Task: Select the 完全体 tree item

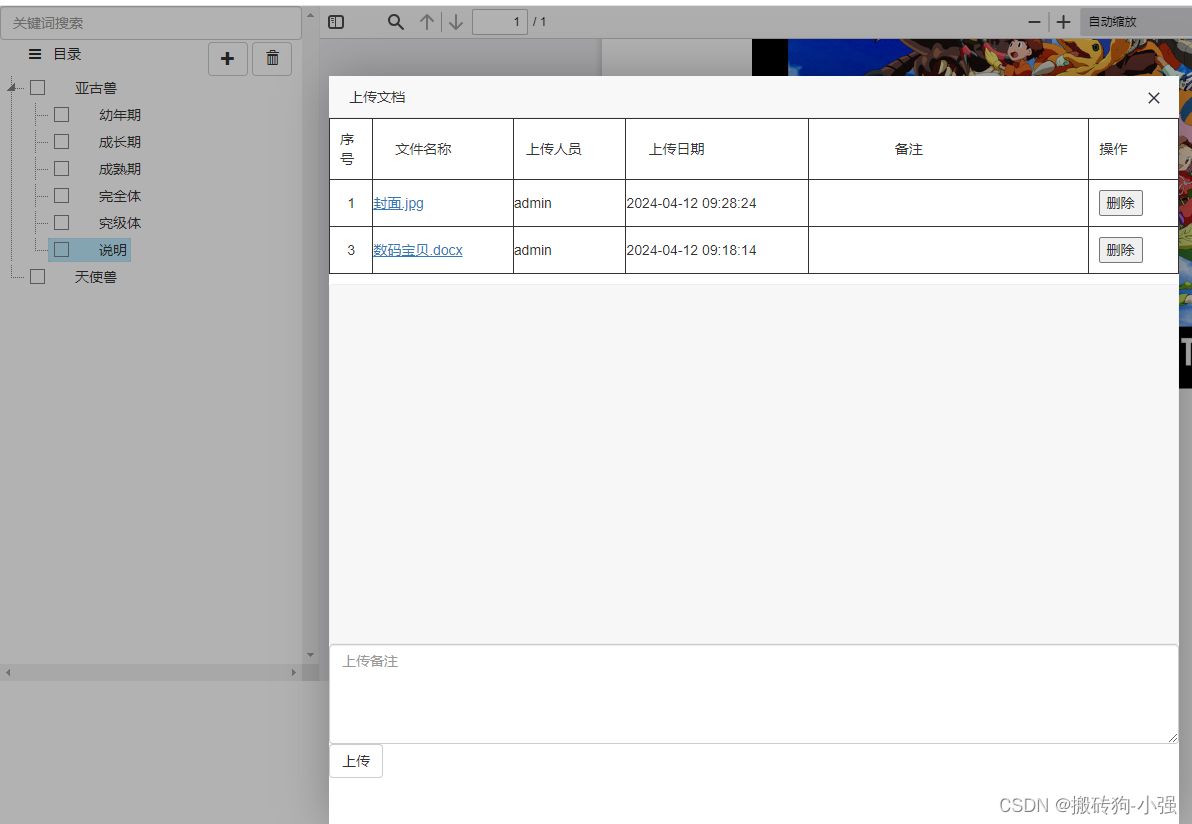Action: click(x=119, y=196)
